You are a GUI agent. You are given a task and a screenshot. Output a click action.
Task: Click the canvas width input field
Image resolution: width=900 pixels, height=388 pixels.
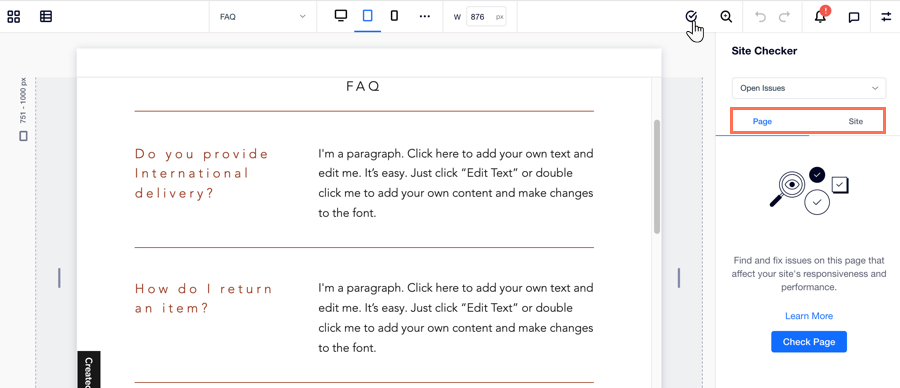486,17
